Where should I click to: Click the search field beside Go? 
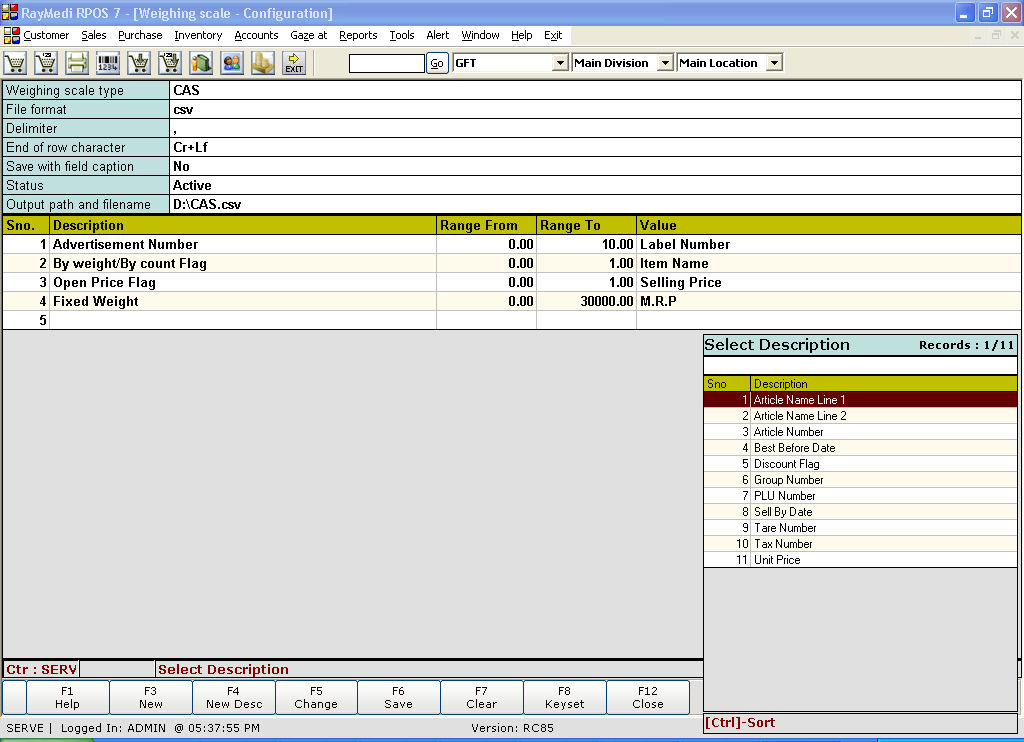pyautogui.click(x=386, y=63)
